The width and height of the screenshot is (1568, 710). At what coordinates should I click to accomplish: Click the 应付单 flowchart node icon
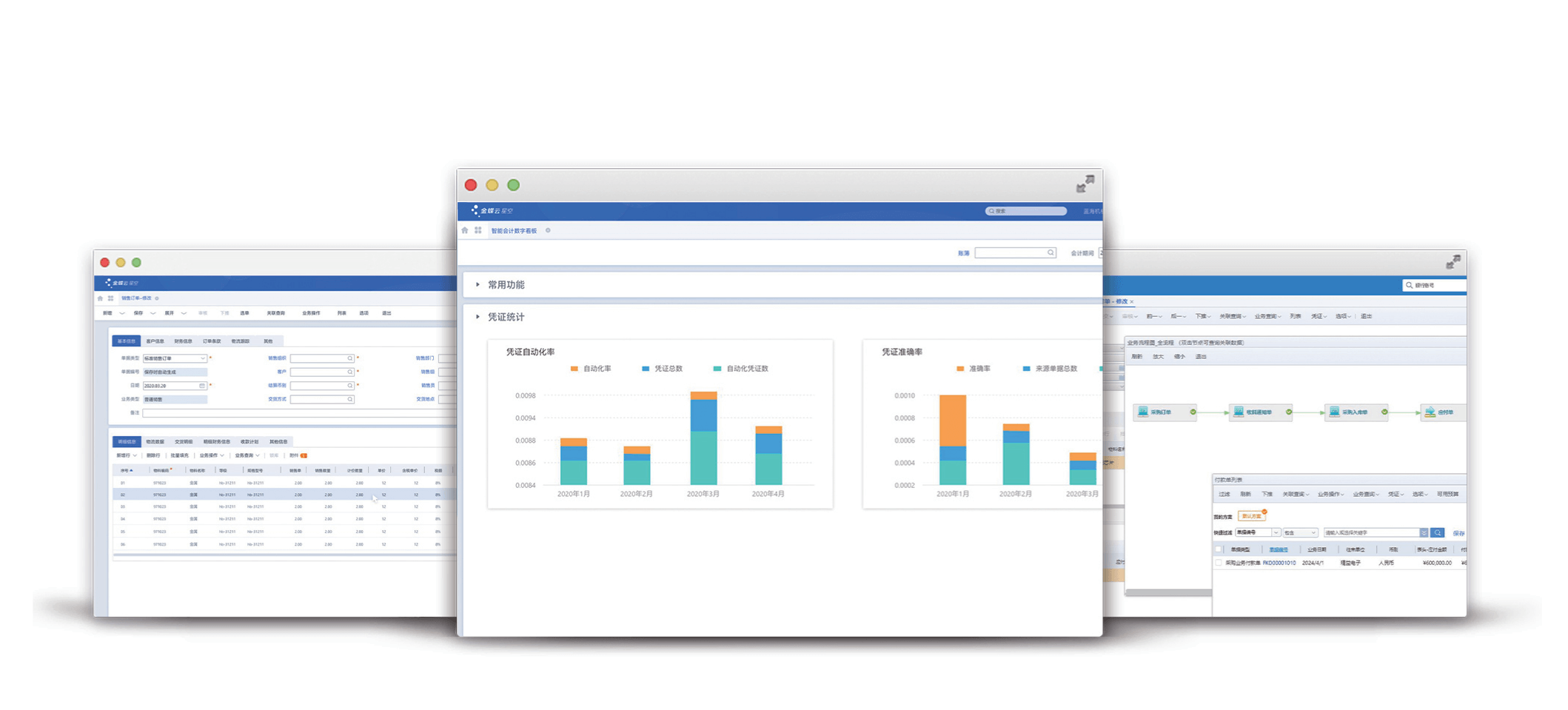[1430, 412]
